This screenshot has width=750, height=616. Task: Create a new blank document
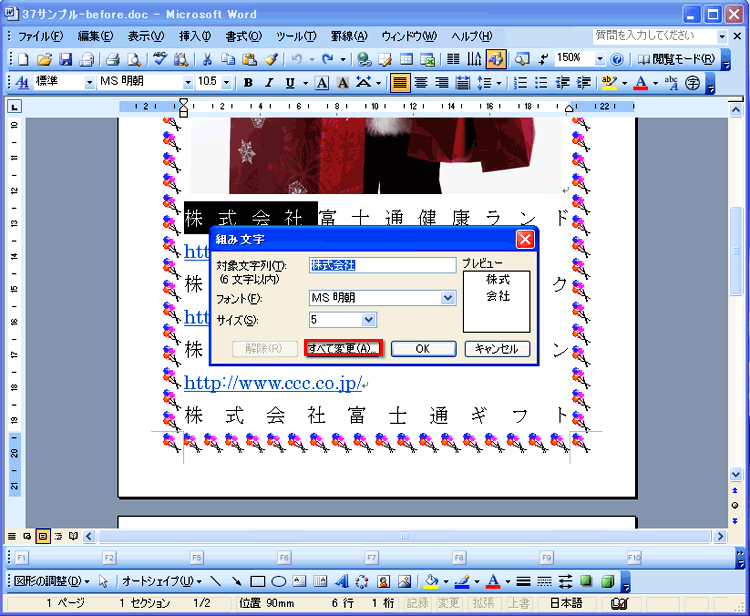23,59
